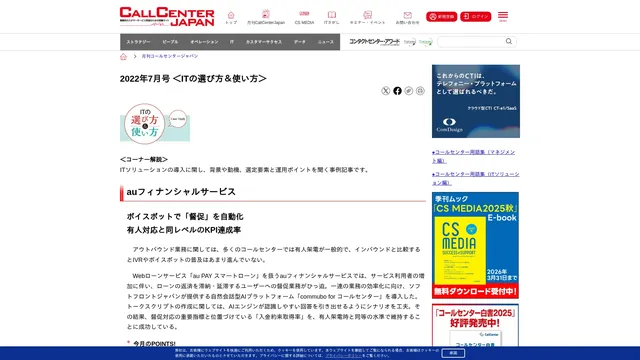Open the 月刊CallCenterJapan magazine icon

[266, 18]
